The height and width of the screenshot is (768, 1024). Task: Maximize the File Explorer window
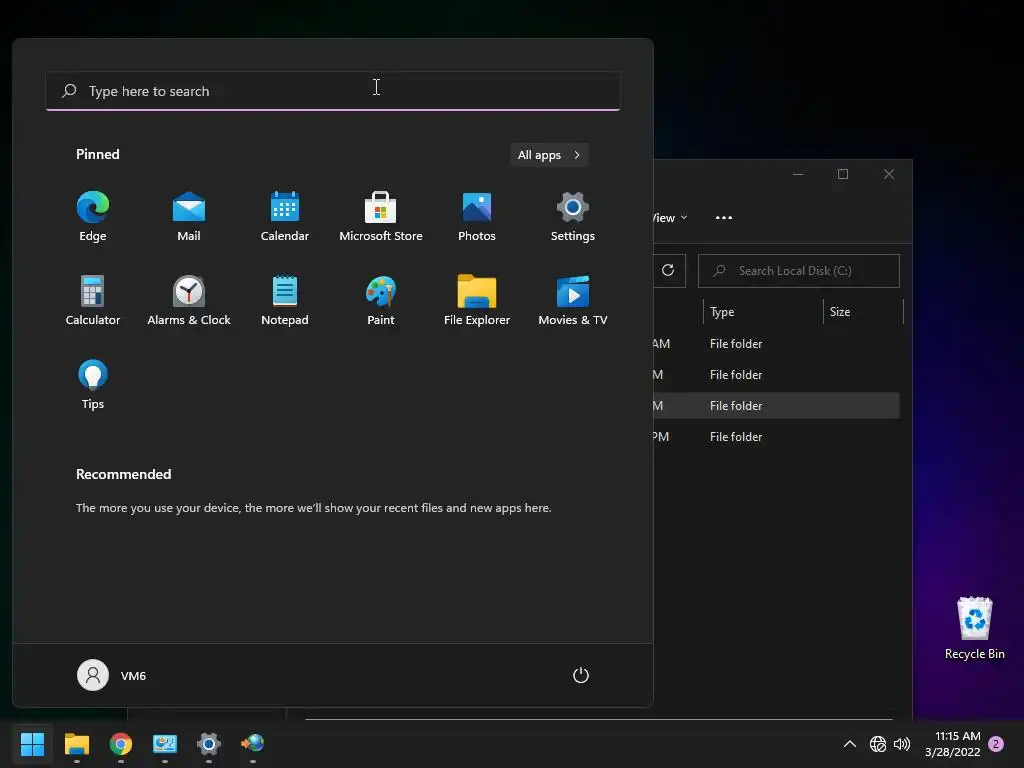tap(843, 174)
